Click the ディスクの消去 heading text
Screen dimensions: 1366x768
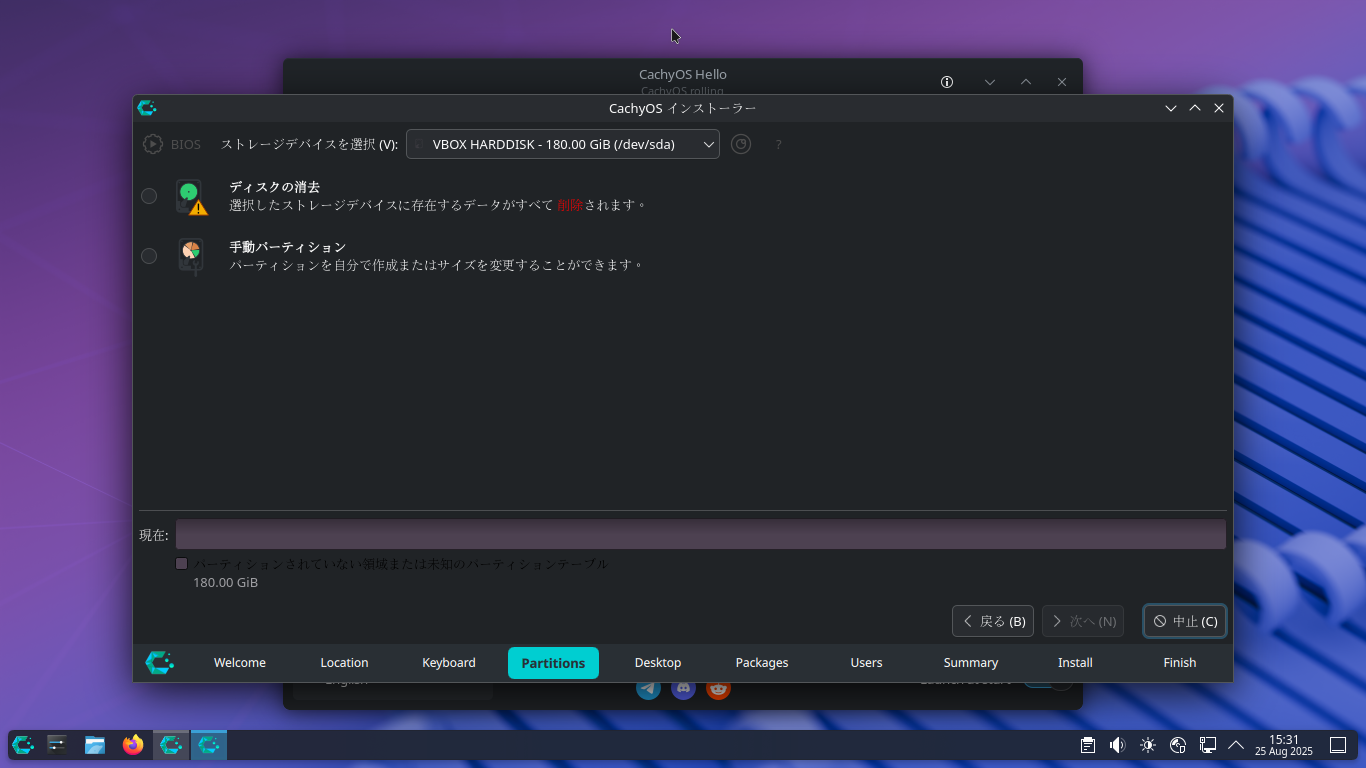pos(275,187)
